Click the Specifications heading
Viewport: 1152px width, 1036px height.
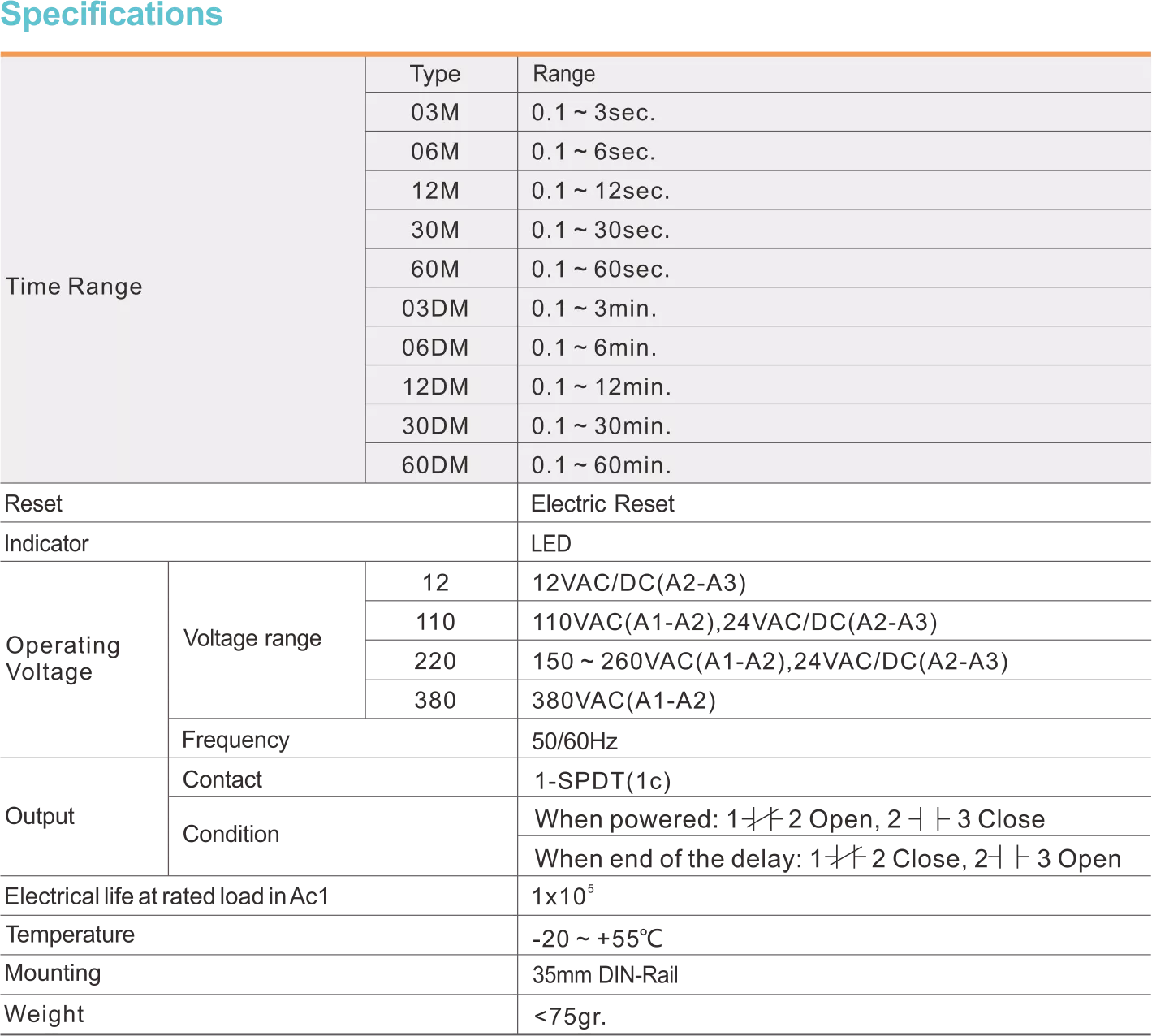(113, 15)
